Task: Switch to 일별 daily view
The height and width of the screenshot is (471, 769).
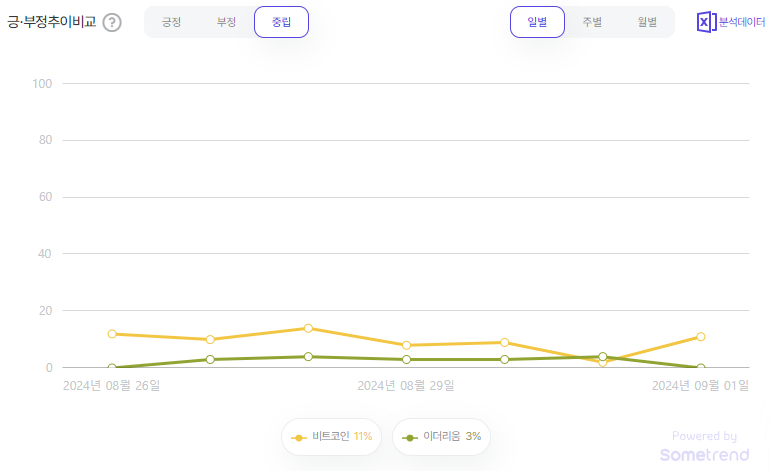Action: coord(538,22)
